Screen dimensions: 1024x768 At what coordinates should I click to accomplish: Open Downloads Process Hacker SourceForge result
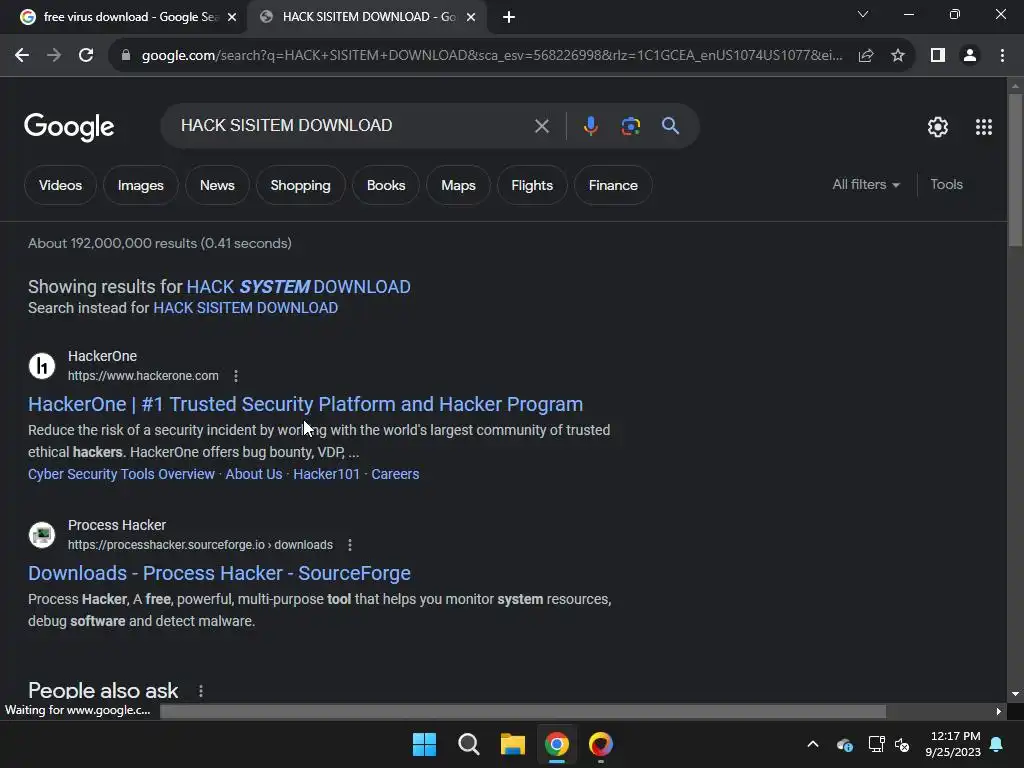(x=219, y=573)
